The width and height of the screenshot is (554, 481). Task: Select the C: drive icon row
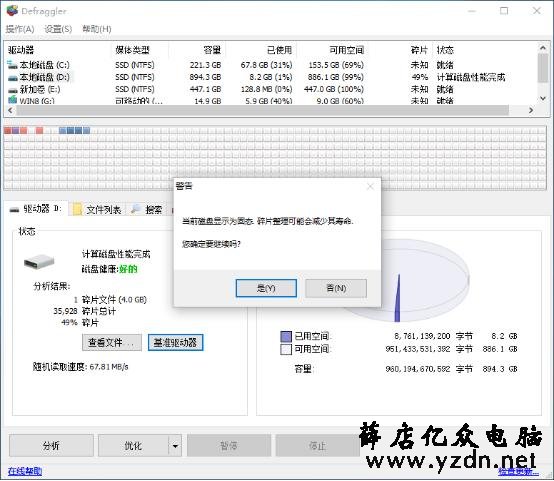12,65
